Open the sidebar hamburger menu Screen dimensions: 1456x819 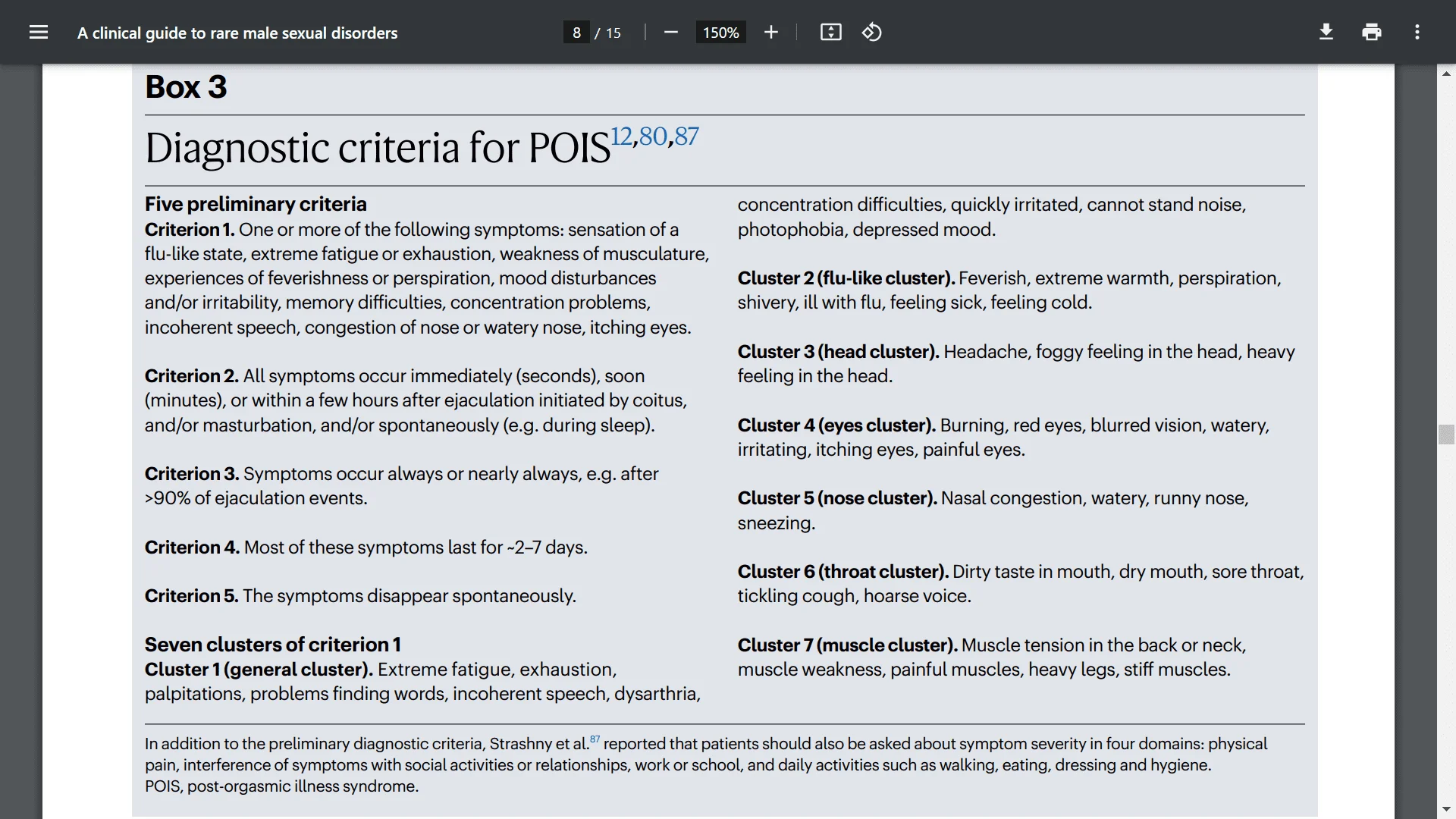(39, 33)
